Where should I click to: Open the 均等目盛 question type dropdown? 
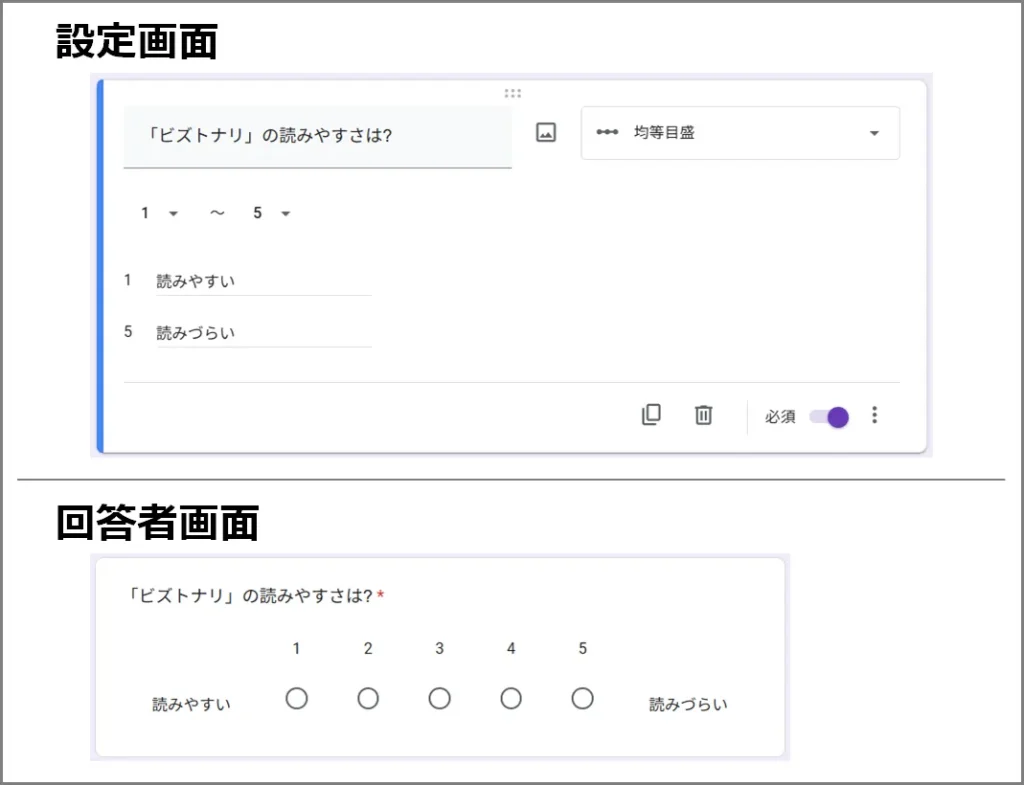coord(740,133)
